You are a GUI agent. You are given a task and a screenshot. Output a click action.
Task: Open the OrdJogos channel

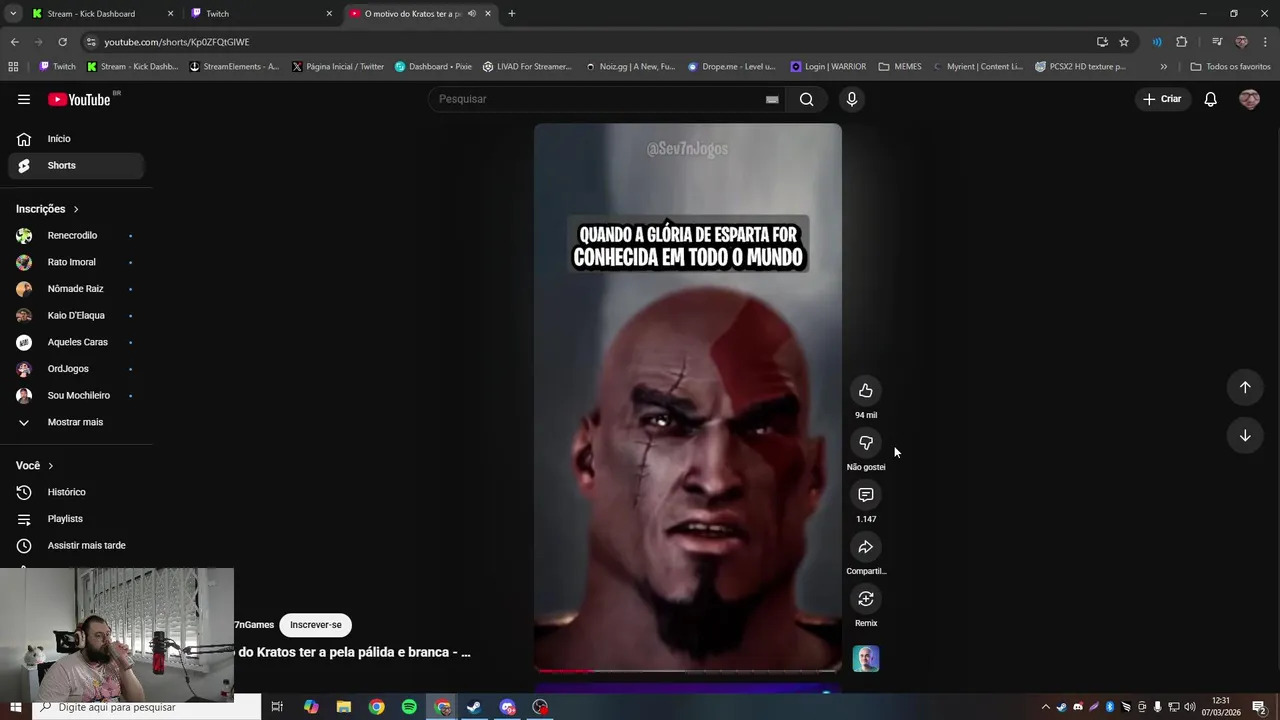coord(75,369)
